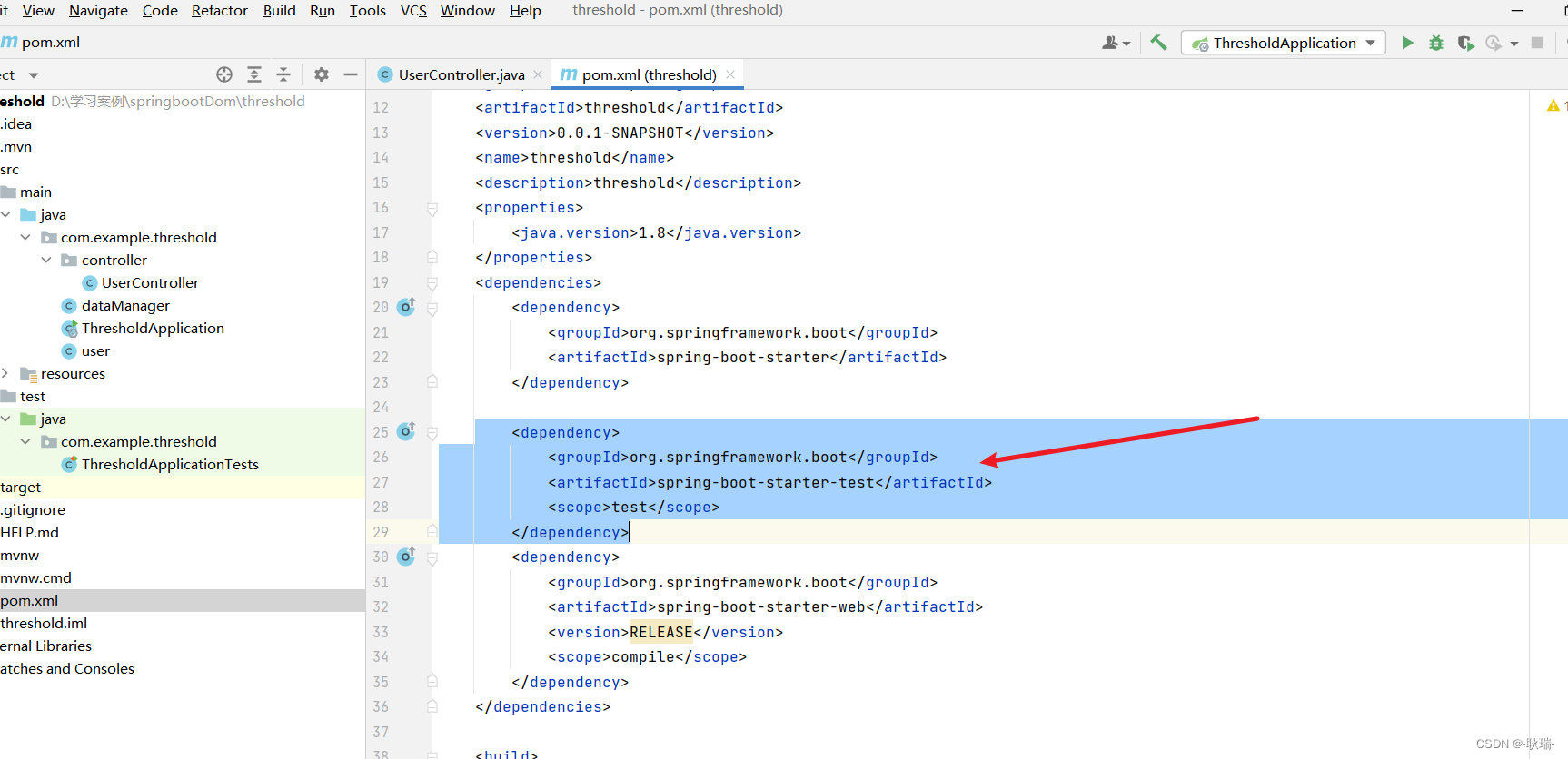Open the Code menu
The image size is (1568, 759).
[x=160, y=11]
